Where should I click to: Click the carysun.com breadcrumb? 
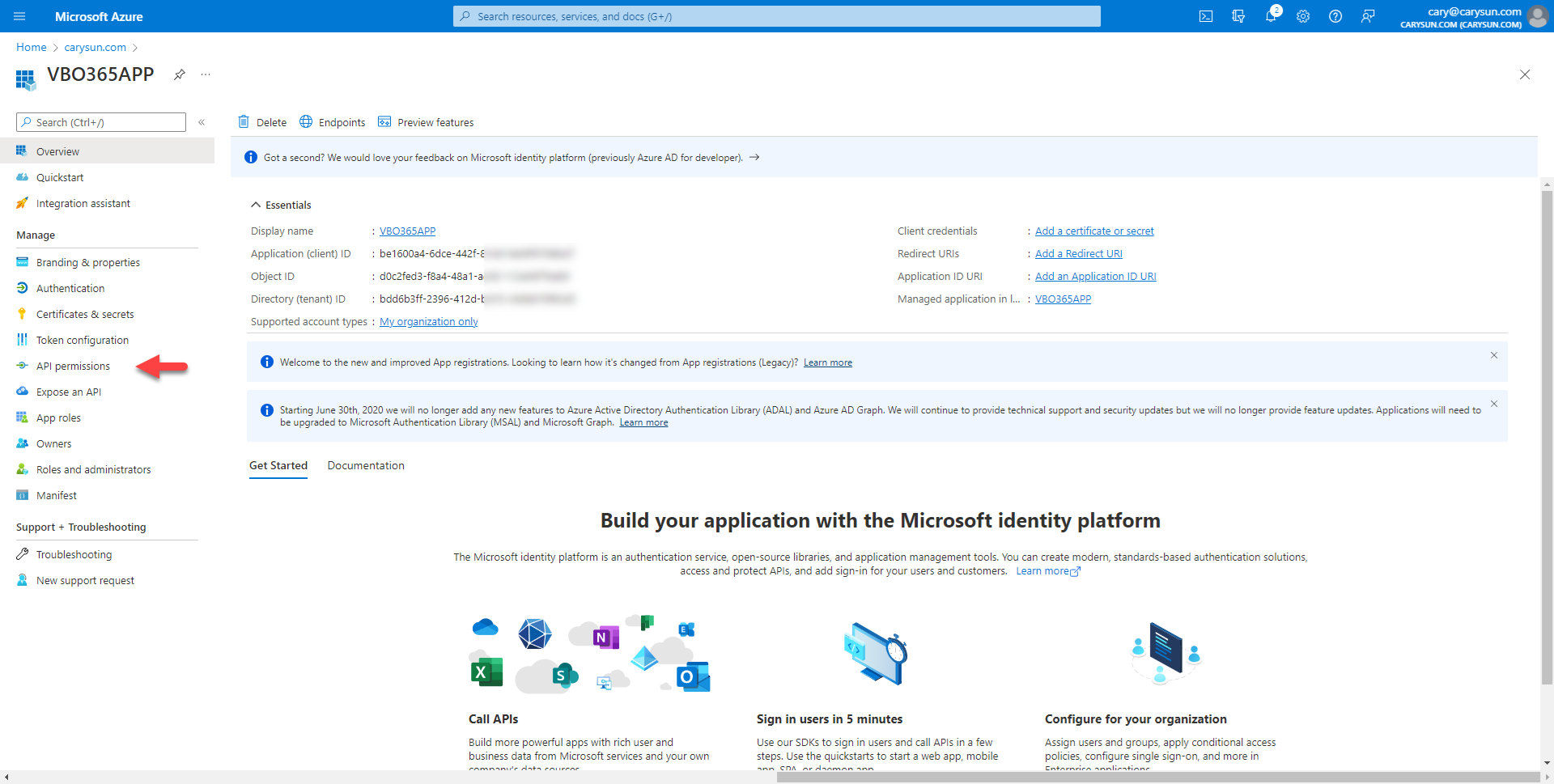point(96,47)
